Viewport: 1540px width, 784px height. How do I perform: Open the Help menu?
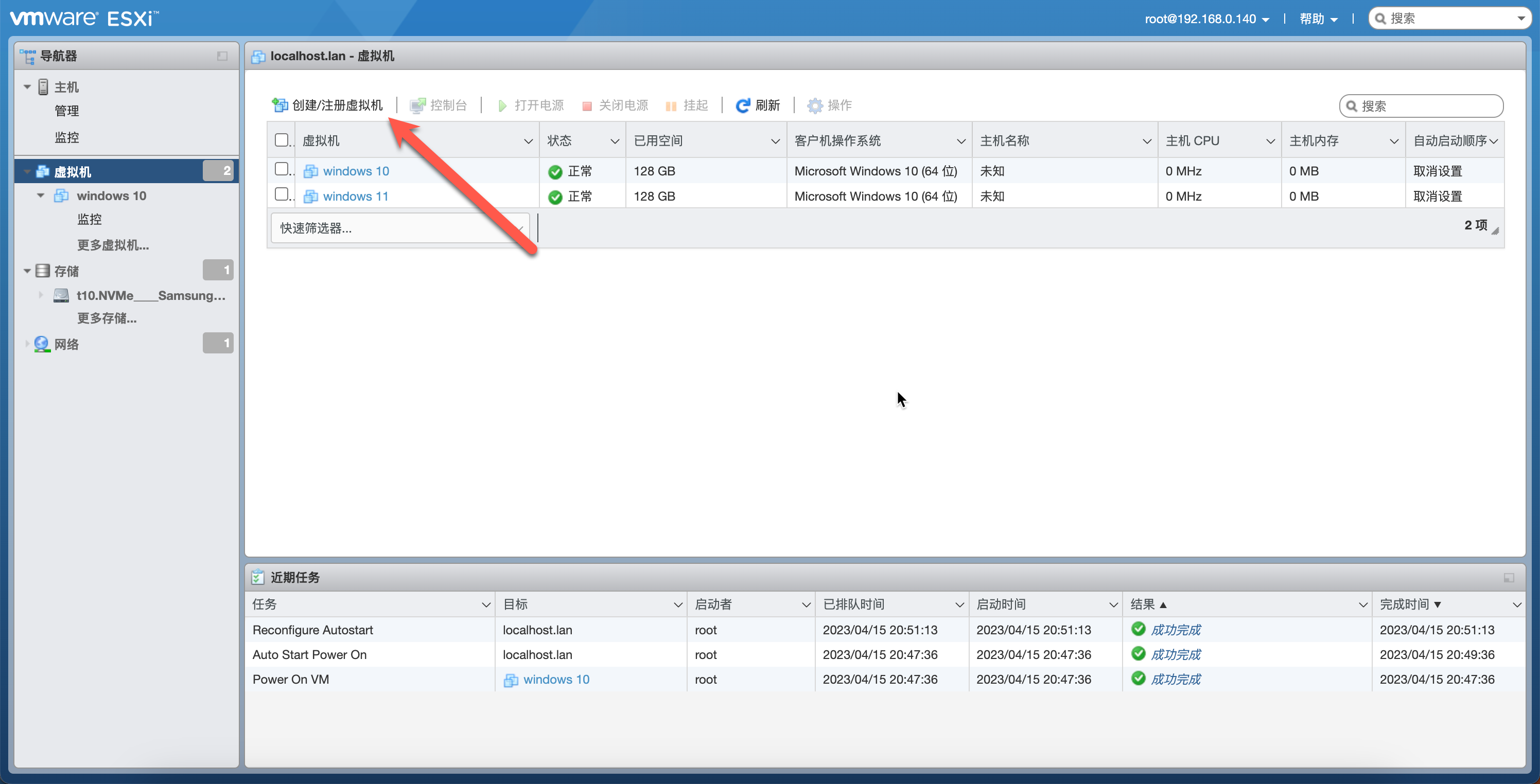tap(1318, 19)
